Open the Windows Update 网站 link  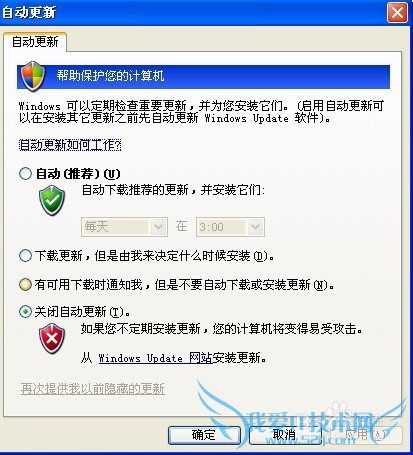point(155,358)
